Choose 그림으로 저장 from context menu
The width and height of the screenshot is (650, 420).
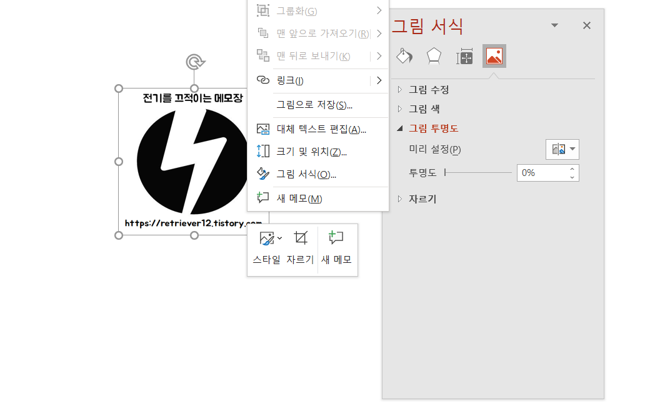point(318,105)
